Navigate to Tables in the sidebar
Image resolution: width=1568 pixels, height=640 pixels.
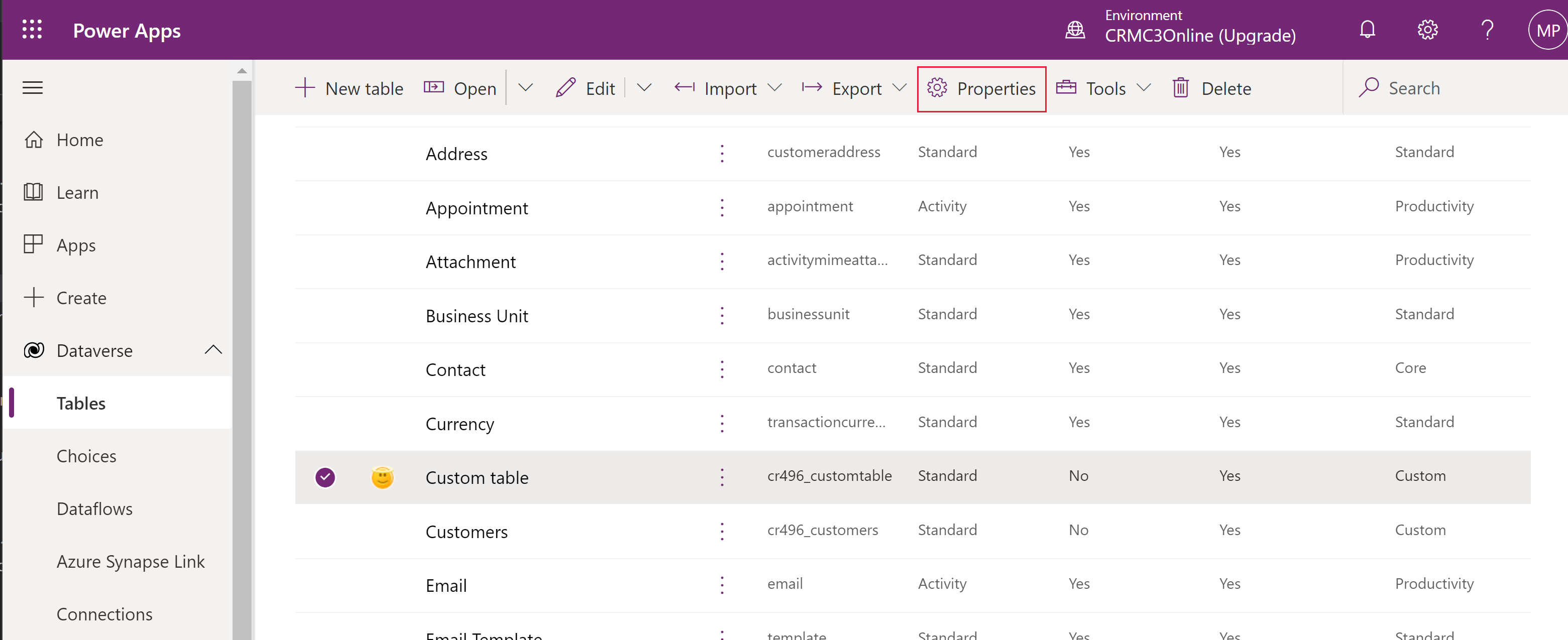82,403
